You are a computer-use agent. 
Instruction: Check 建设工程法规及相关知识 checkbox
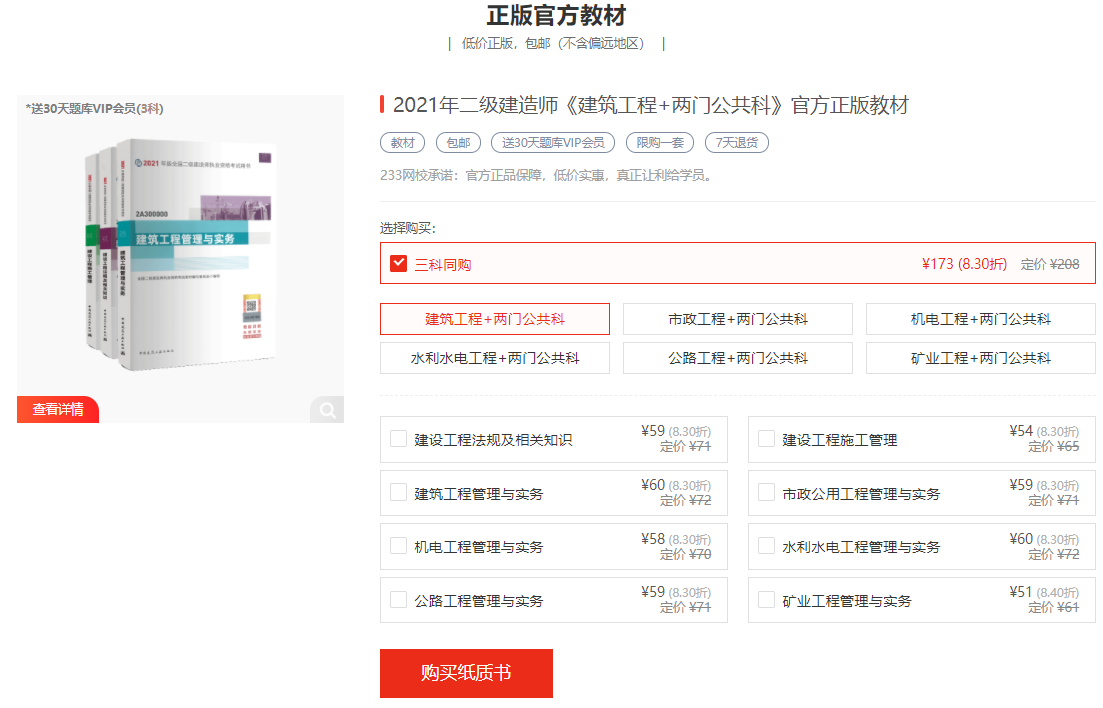coord(399,439)
